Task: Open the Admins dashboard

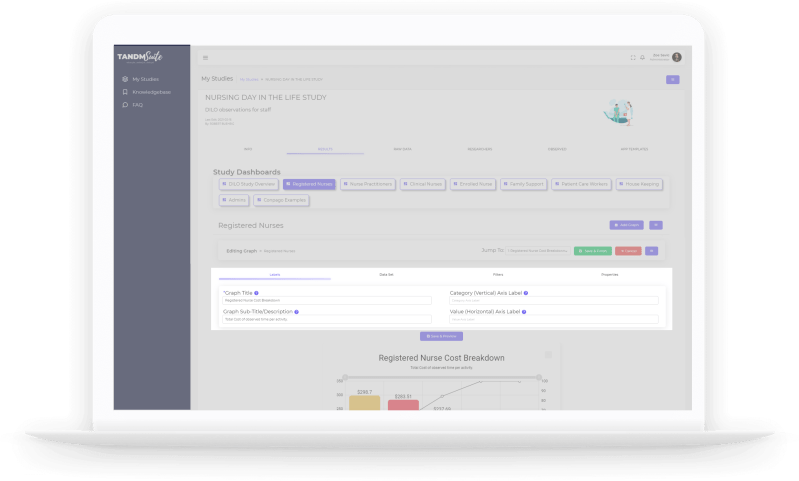Action: click(234, 200)
